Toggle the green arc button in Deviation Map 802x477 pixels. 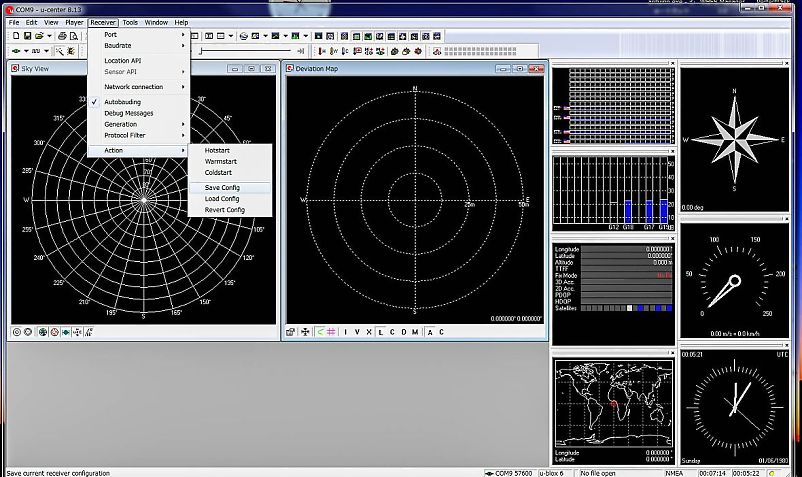click(x=320, y=332)
